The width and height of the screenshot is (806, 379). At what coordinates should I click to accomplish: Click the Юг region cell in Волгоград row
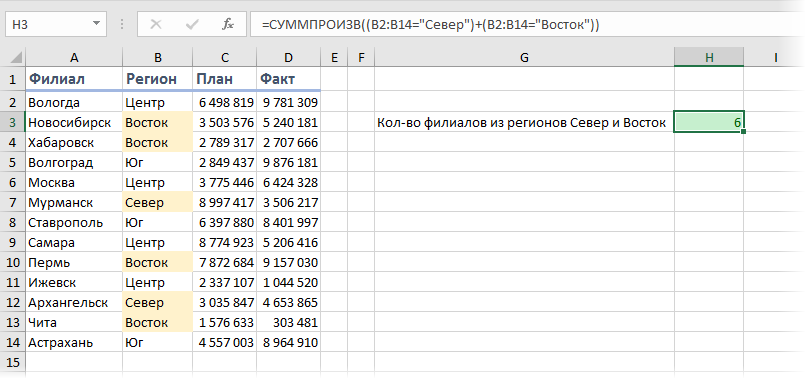click(x=158, y=163)
